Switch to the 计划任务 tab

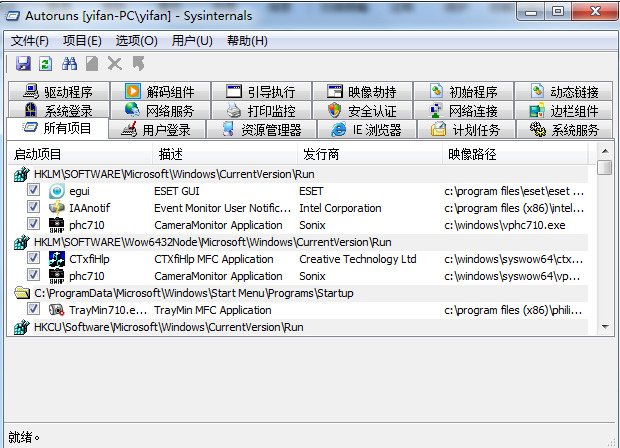466,129
